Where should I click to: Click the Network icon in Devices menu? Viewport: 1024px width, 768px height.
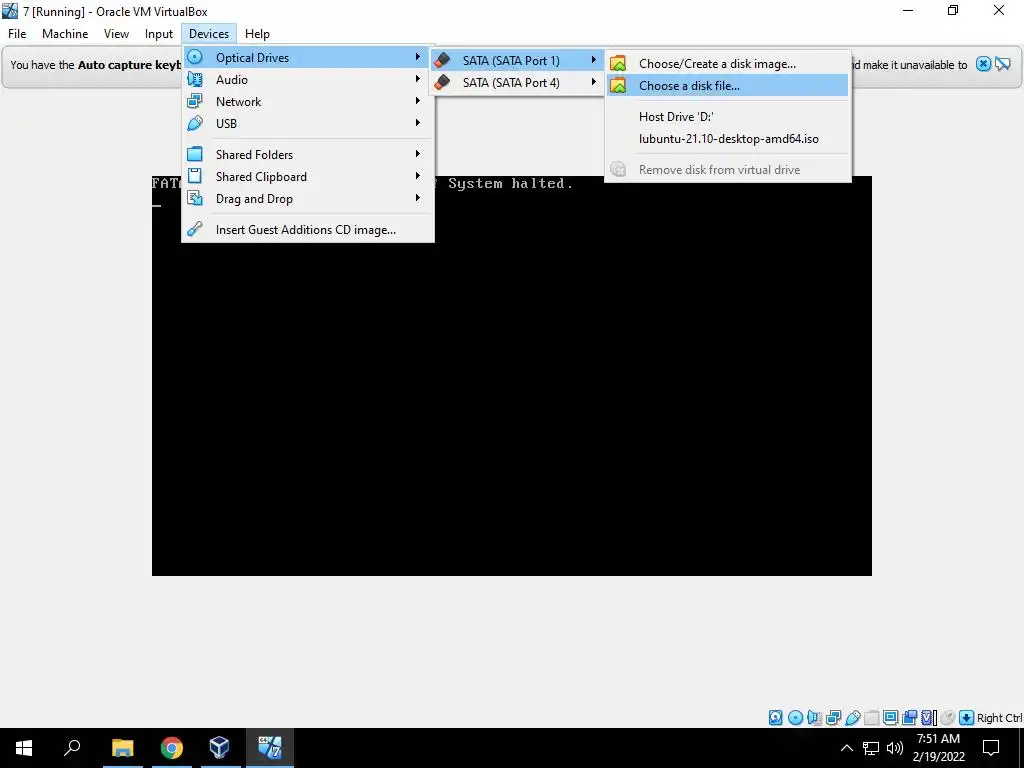click(195, 101)
